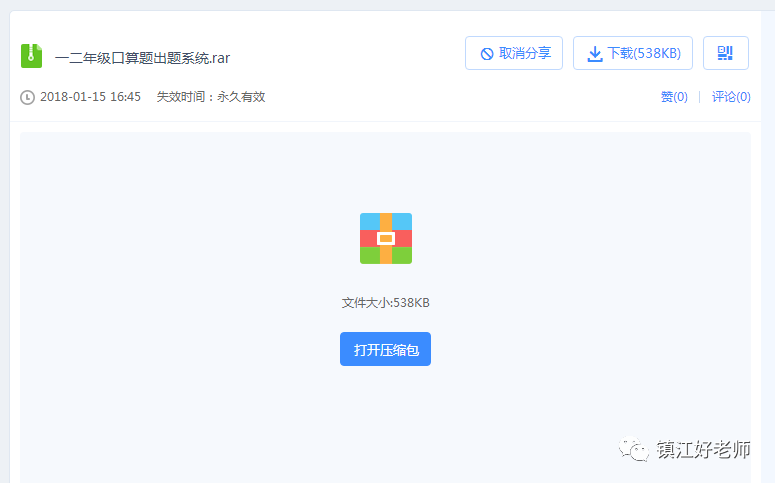This screenshot has height=483, width=775.
Task: Click the 失效时间：永久有效 expiry label
Action: (x=210, y=97)
